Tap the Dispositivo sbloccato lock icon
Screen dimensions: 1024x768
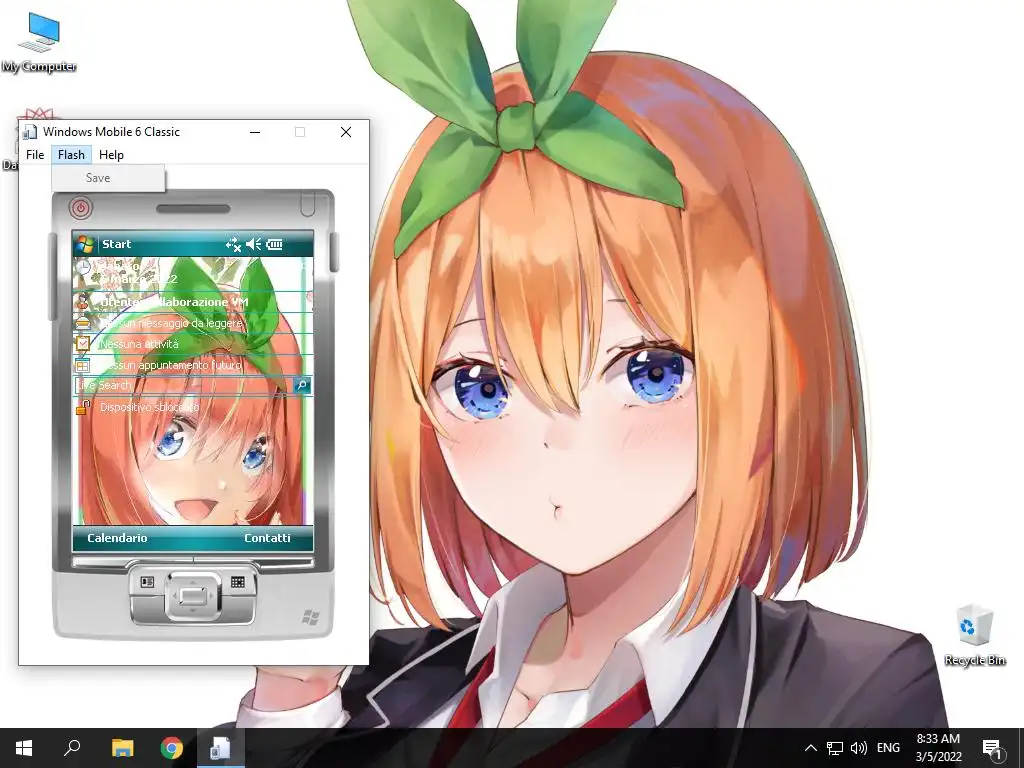tap(83, 408)
